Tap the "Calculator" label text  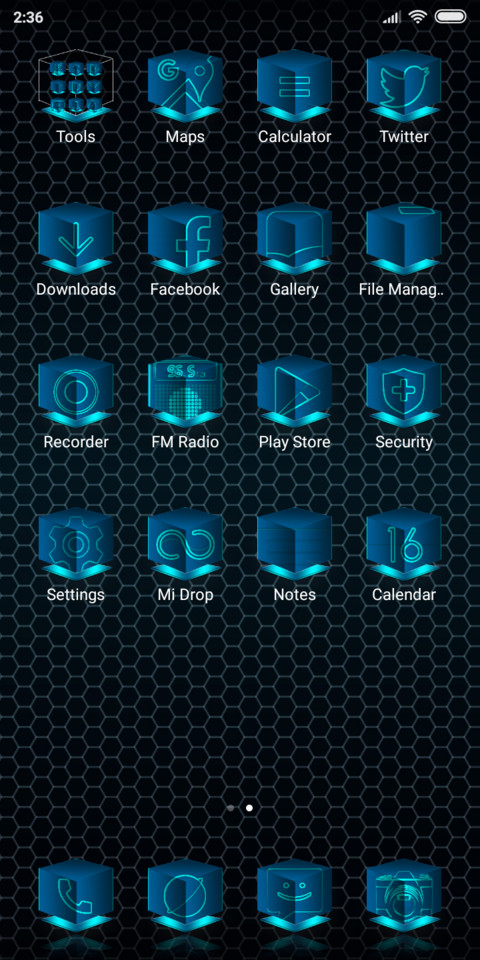pos(294,137)
